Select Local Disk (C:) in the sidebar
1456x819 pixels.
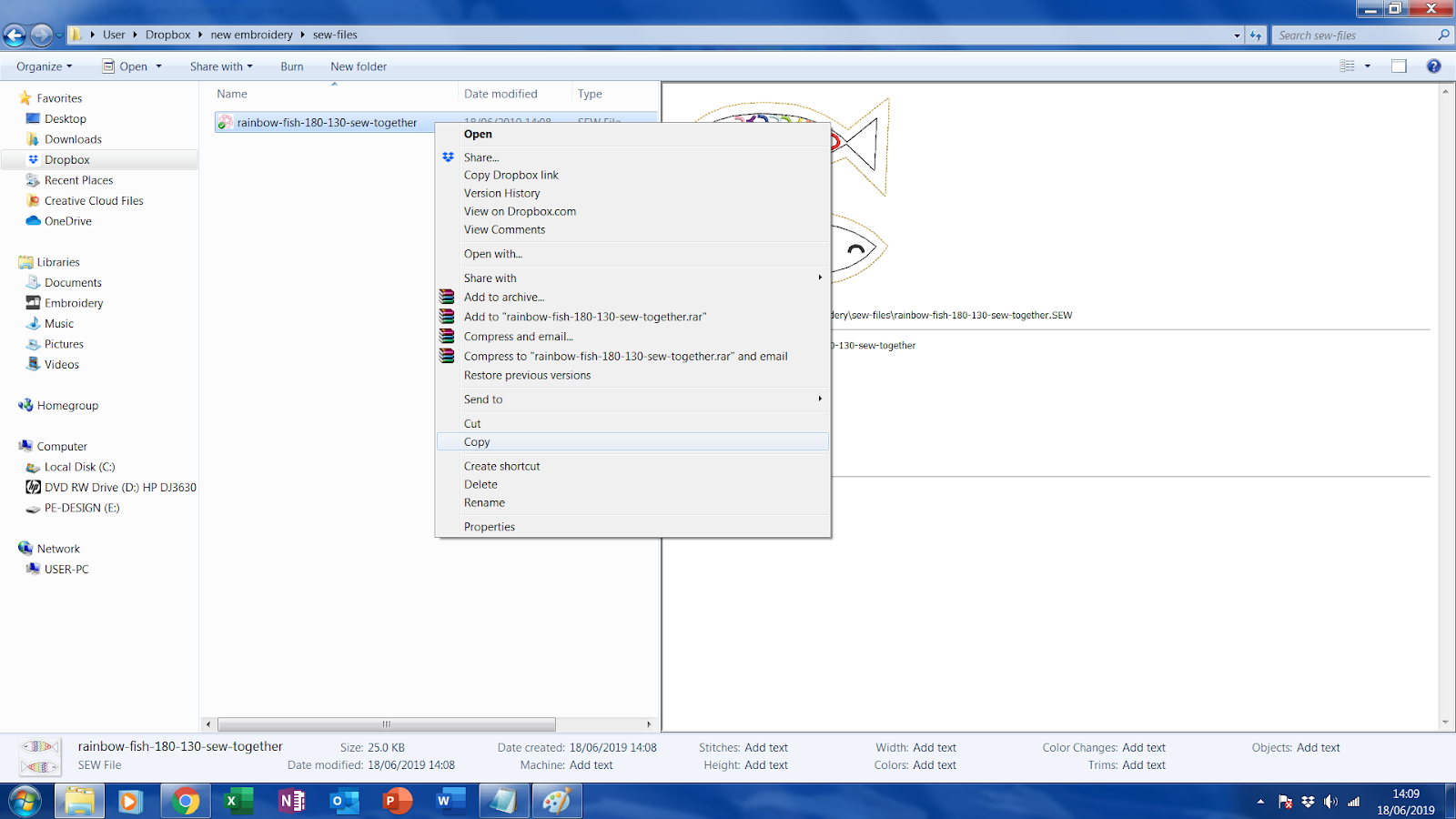coord(79,467)
